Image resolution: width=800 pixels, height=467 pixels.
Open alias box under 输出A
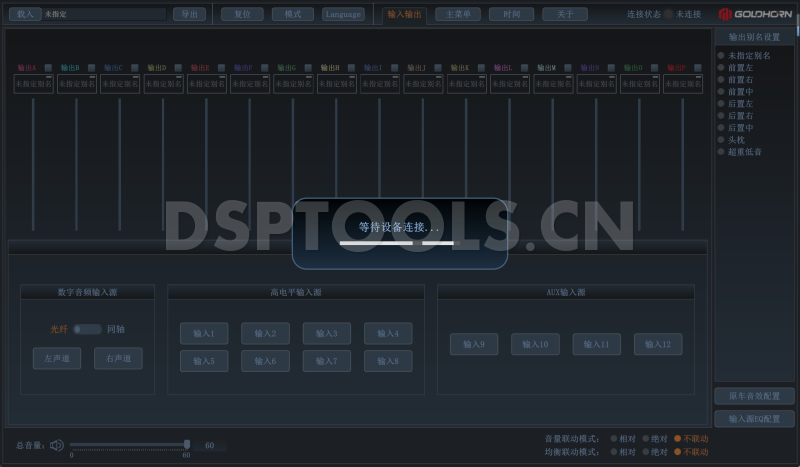34,84
